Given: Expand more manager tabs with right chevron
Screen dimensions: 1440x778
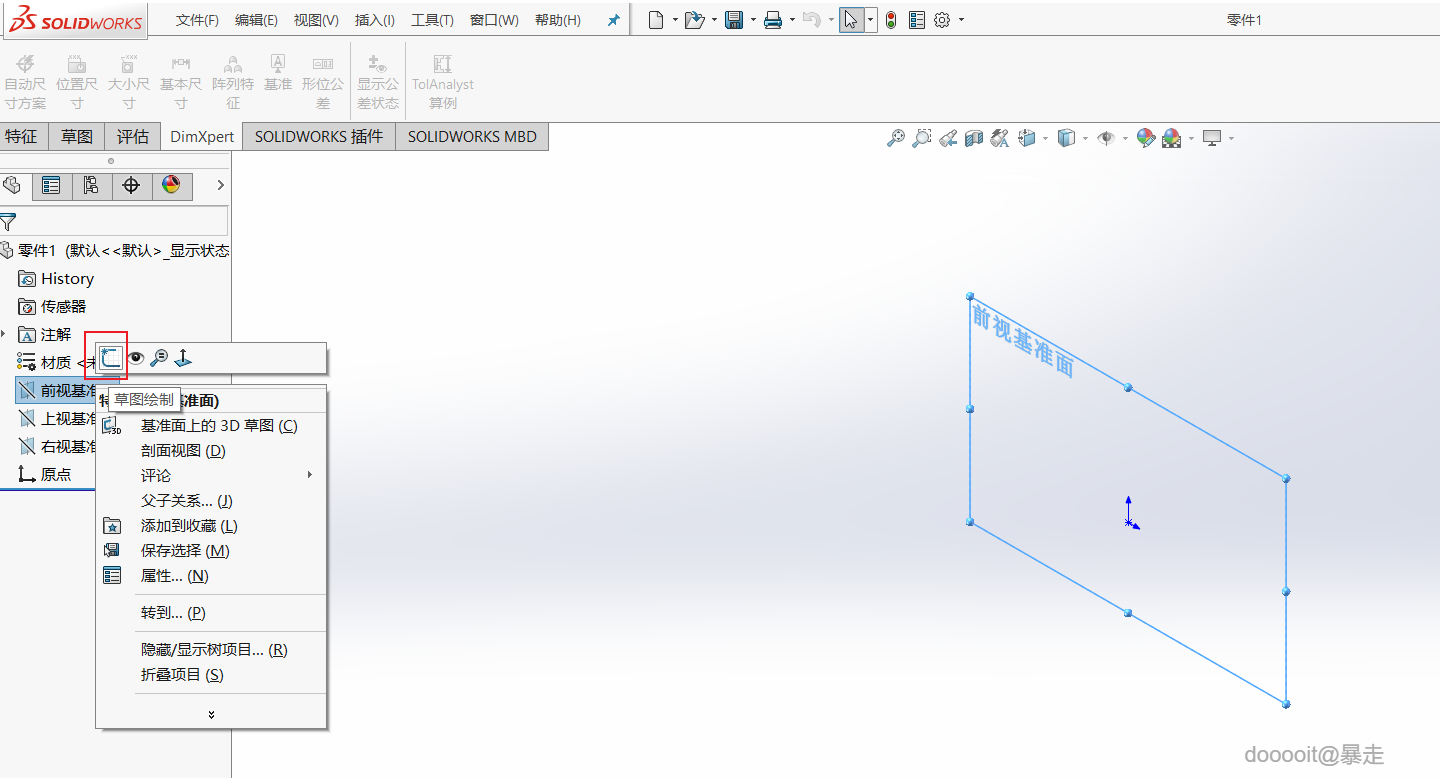Looking at the screenshot, I should click(x=221, y=185).
